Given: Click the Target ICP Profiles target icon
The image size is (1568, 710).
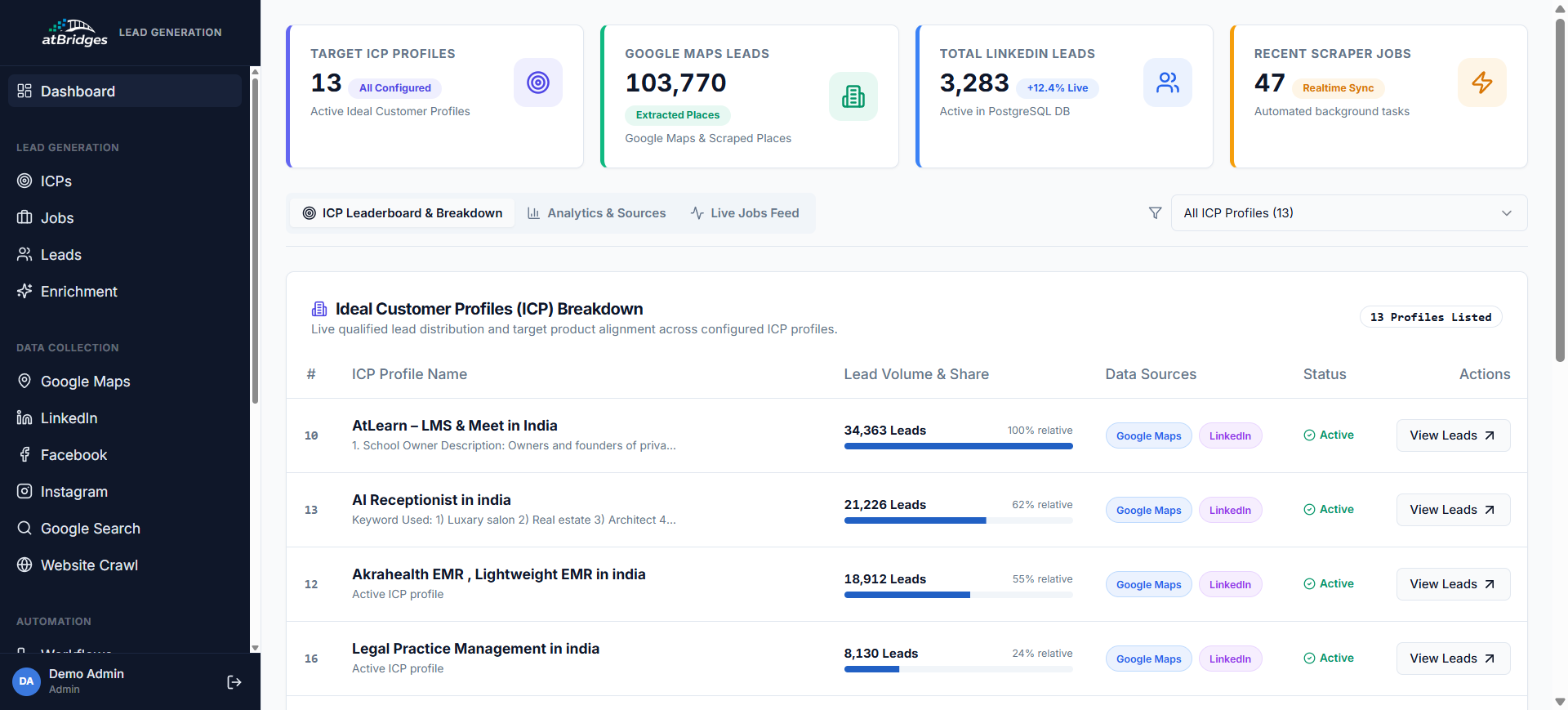Looking at the screenshot, I should pyautogui.click(x=538, y=83).
